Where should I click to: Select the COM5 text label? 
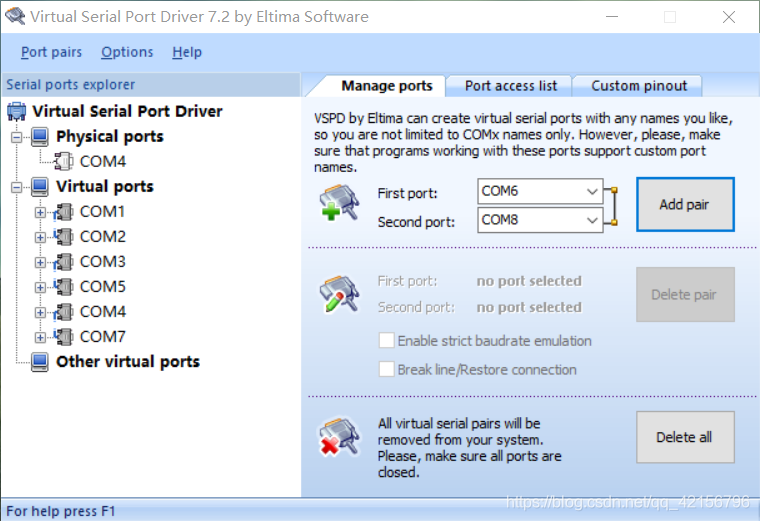[103, 287]
